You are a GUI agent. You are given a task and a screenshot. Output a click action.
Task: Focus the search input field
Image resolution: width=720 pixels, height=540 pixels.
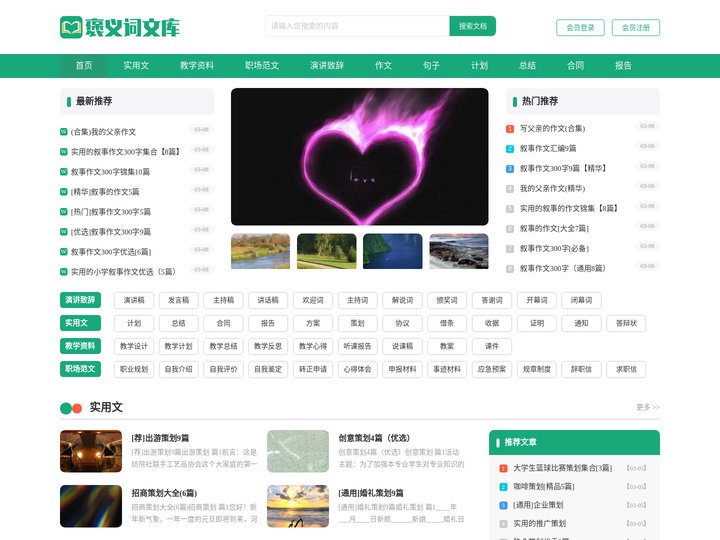(357, 26)
